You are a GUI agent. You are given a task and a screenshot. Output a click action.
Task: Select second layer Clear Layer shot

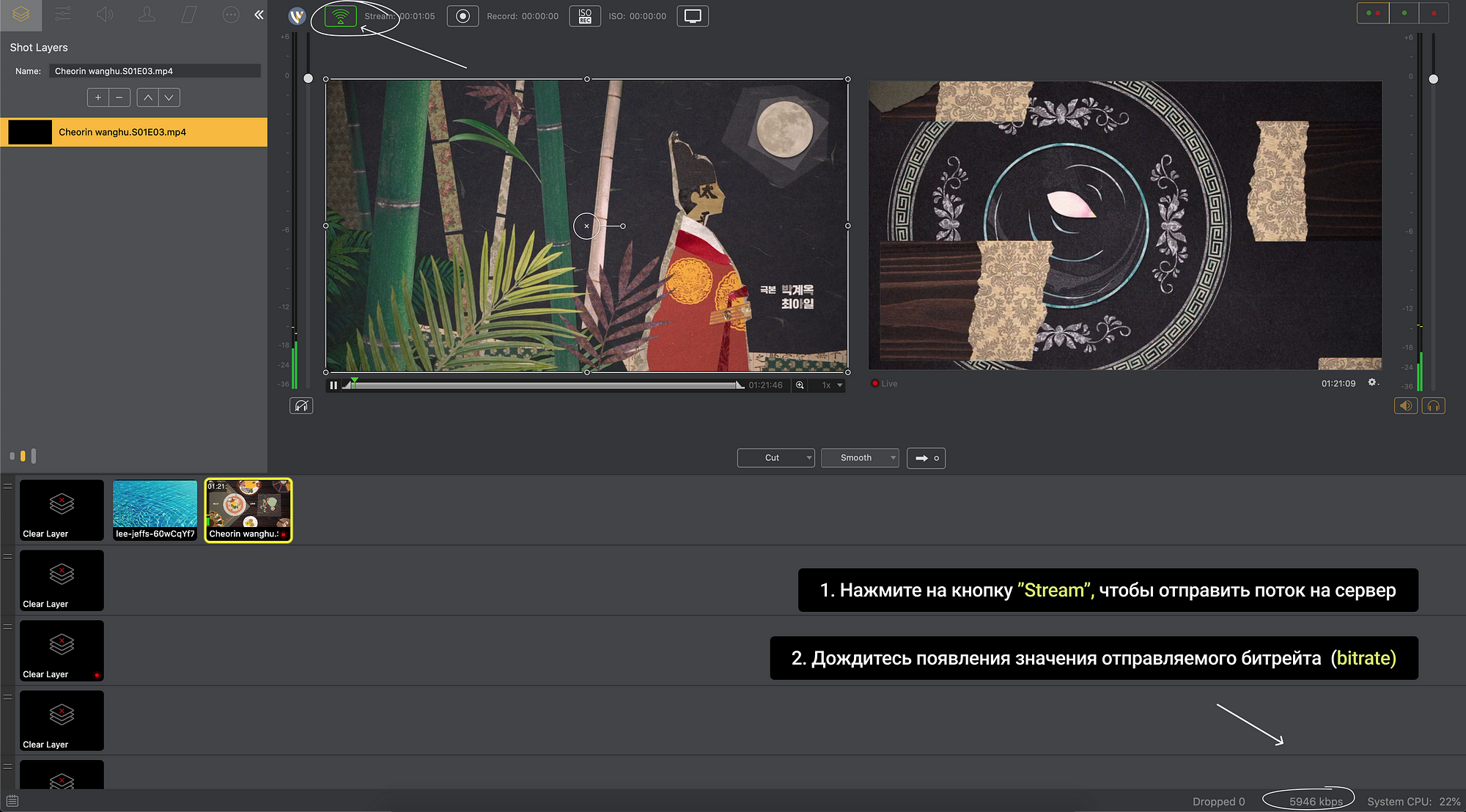(62, 580)
